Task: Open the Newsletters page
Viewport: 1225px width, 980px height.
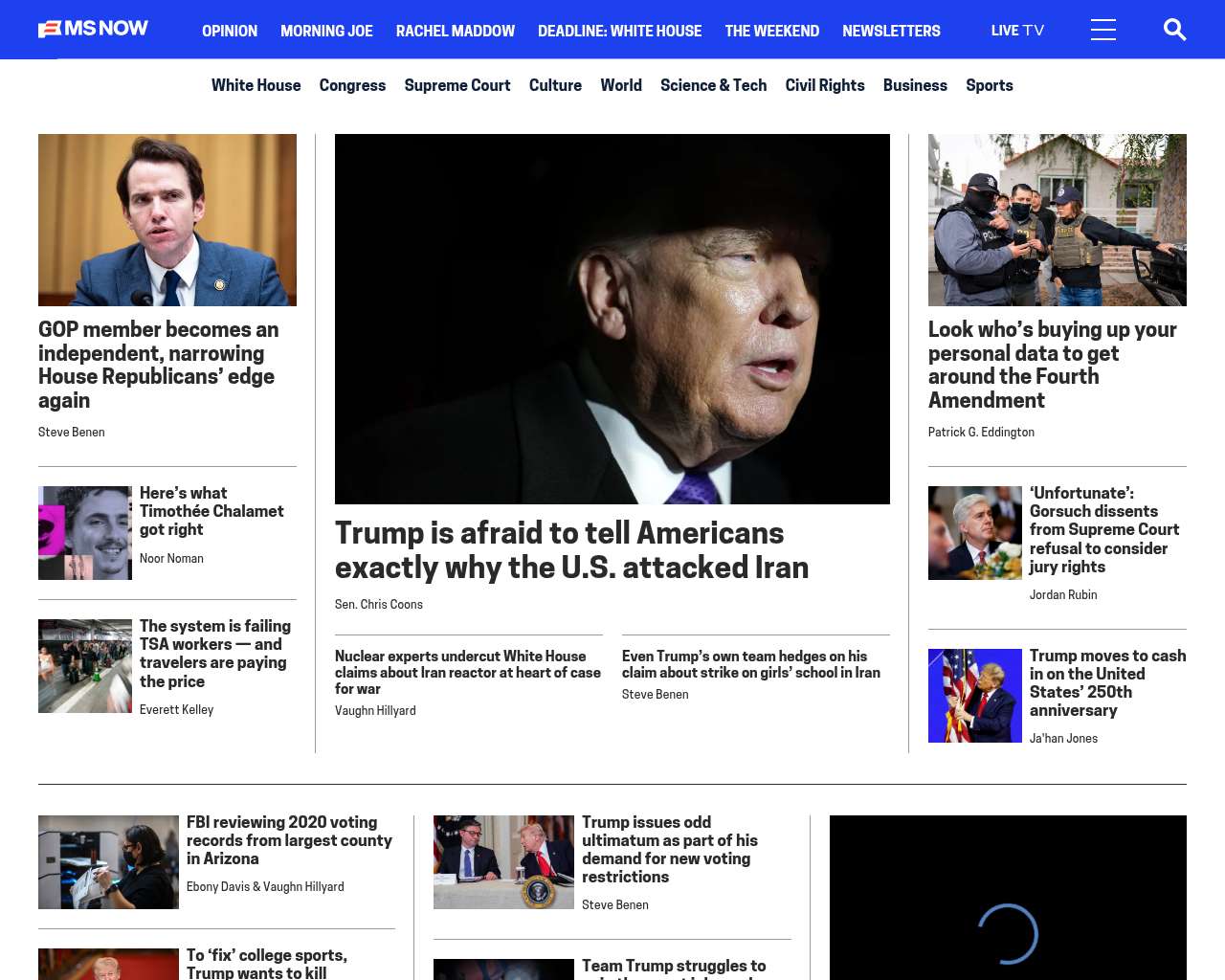Action: [x=891, y=31]
